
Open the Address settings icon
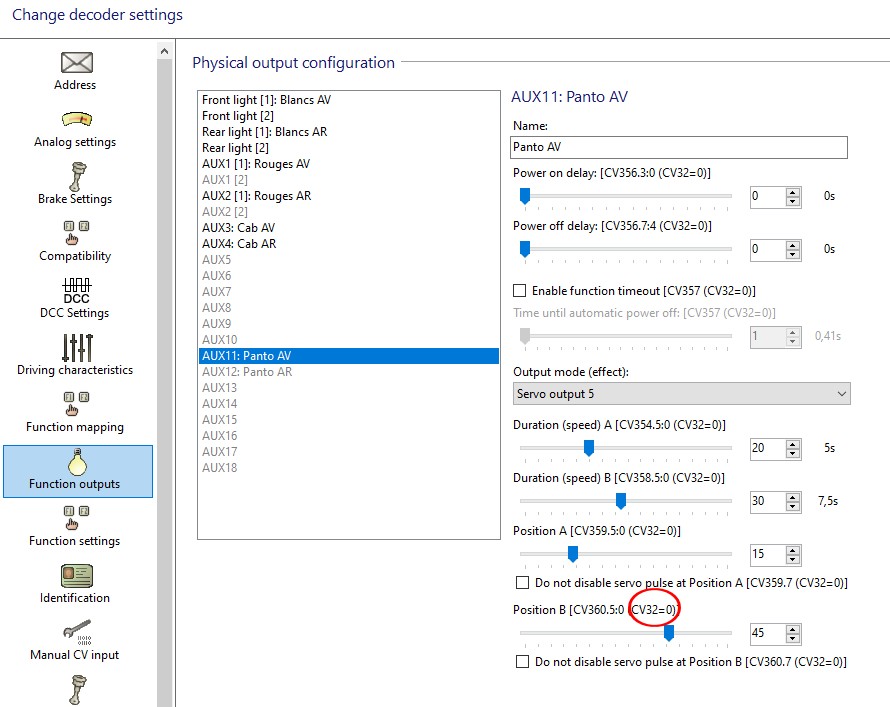pos(76,70)
